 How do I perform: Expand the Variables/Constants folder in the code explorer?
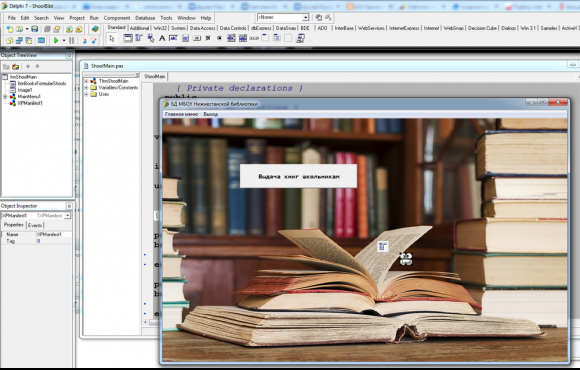pyautogui.click(x=86, y=88)
